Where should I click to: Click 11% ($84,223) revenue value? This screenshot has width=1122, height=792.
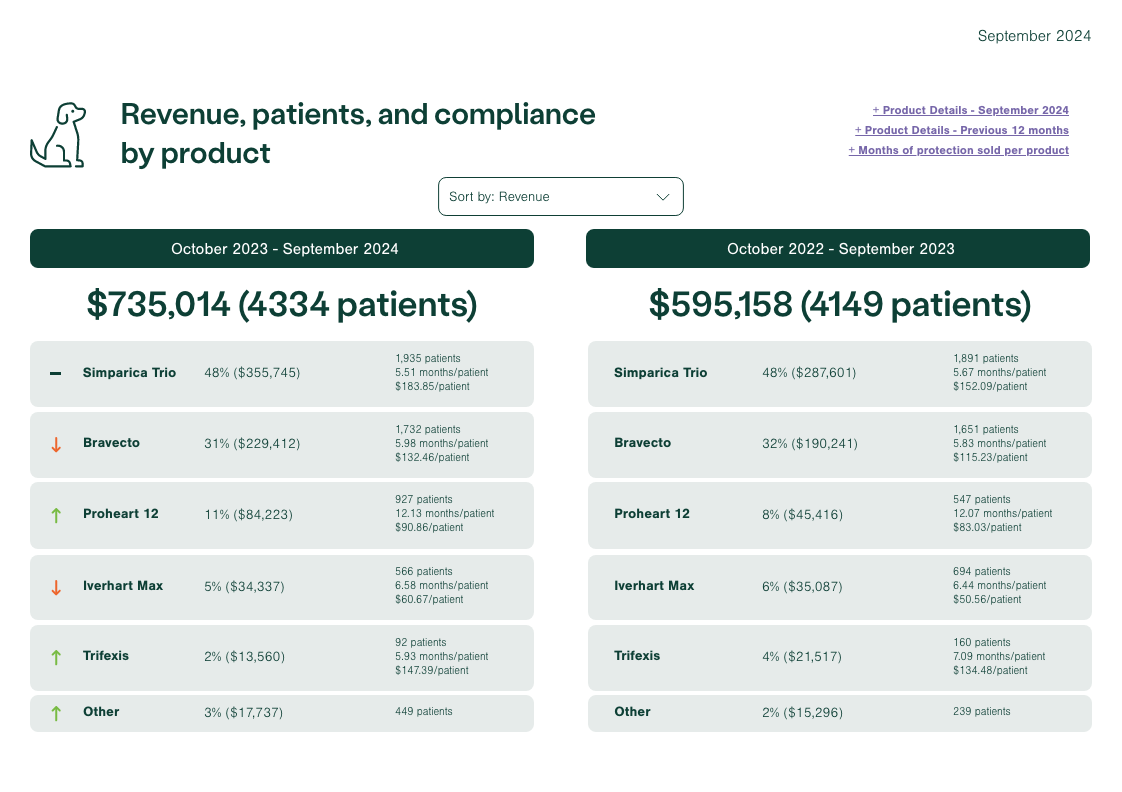click(248, 514)
